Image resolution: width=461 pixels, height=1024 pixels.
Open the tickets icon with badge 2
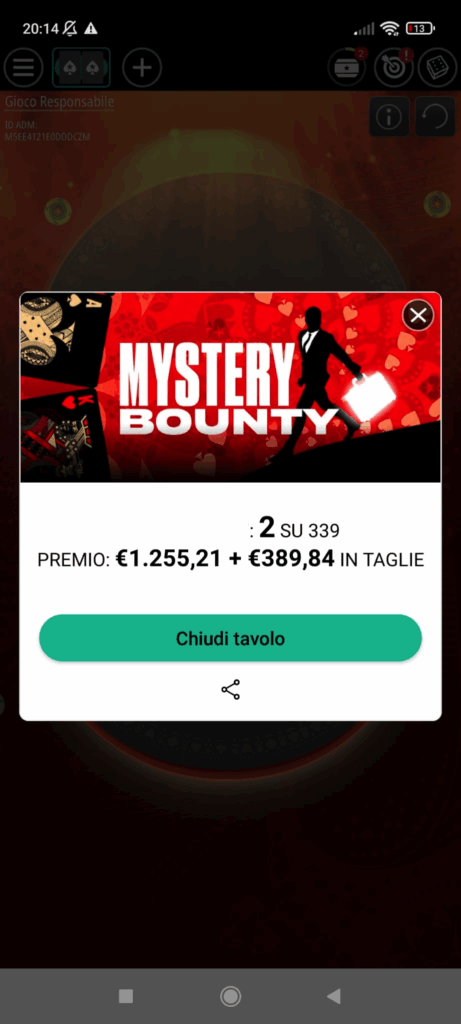(347, 67)
